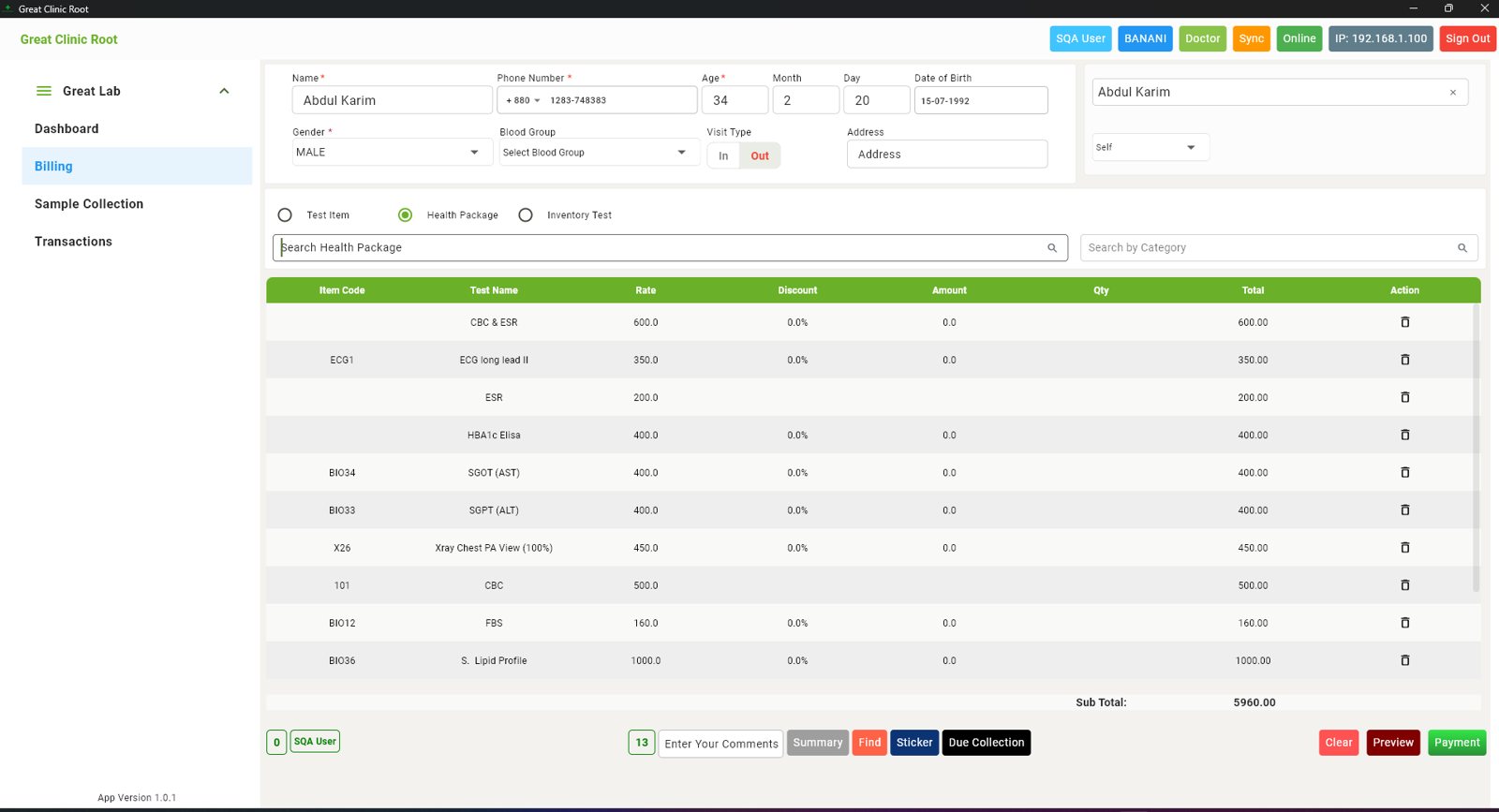Set Visit Type to Out
The width and height of the screenshot is (1499, 812).
760,155
